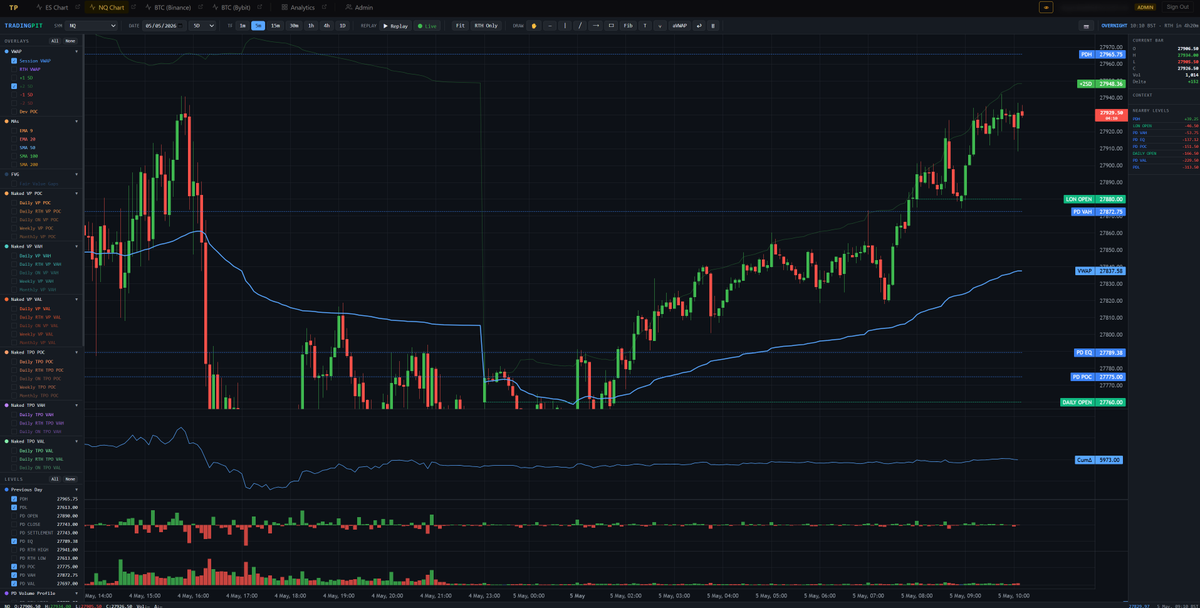Select the 4h timeframe

pyautogui.click(x=326, y=25)
